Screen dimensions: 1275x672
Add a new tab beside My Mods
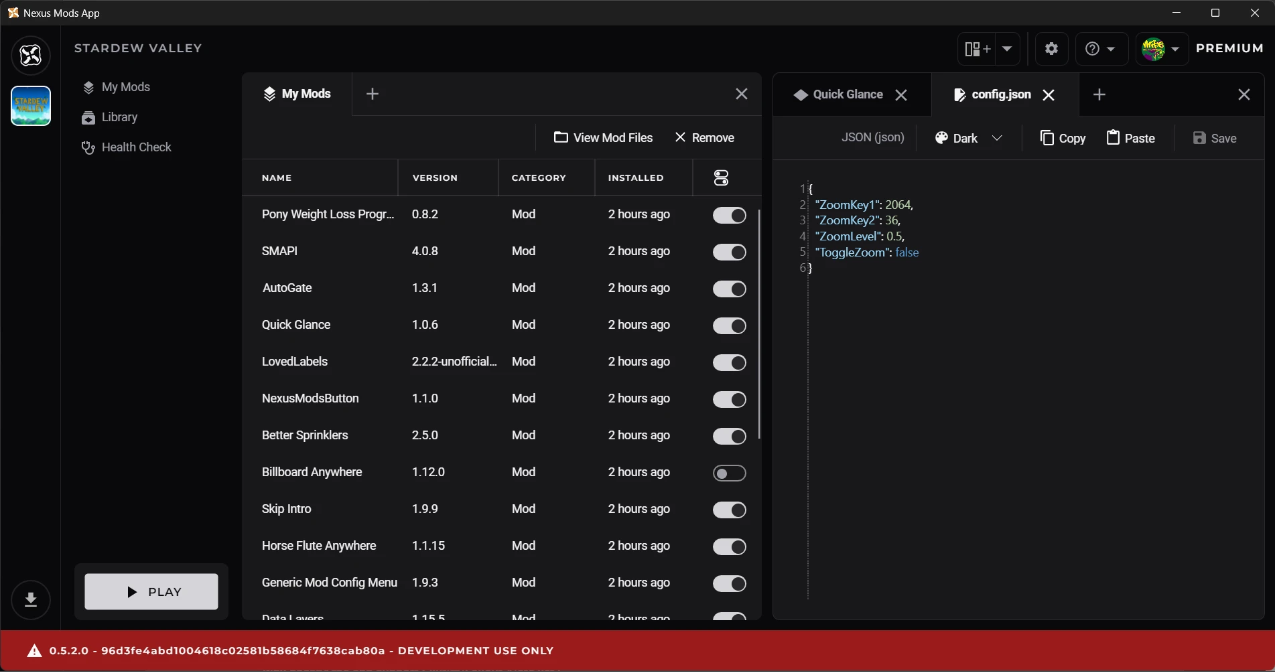[372, 94]
